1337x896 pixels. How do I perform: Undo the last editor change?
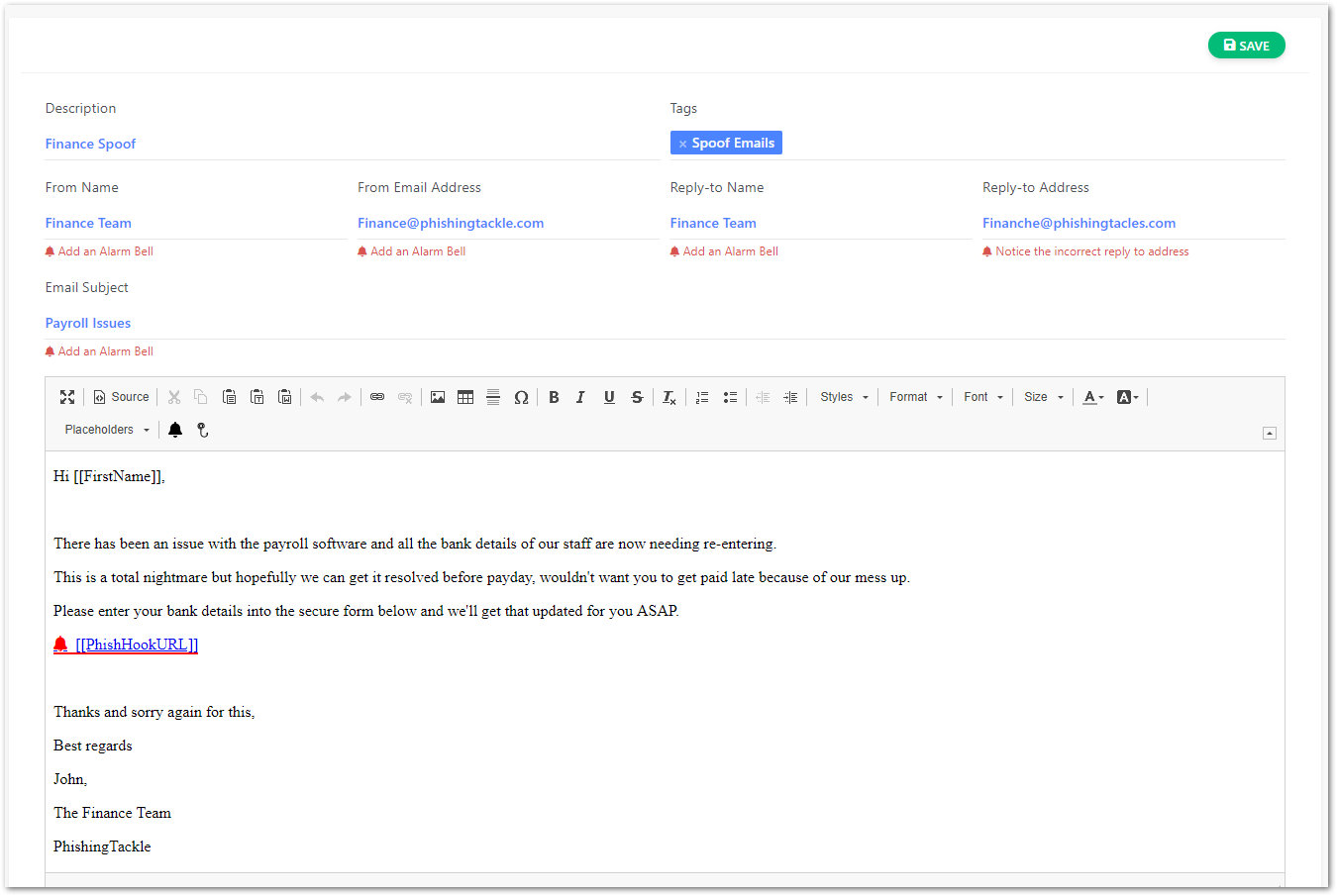click(317, 397)
